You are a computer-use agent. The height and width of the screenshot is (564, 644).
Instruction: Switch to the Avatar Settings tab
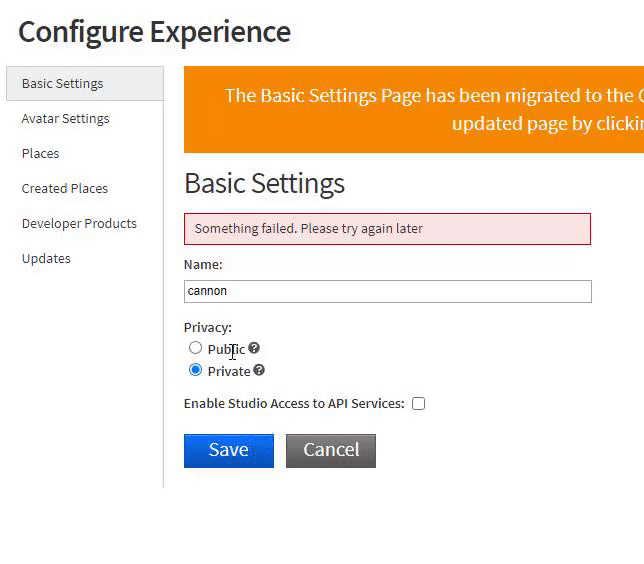66,119
